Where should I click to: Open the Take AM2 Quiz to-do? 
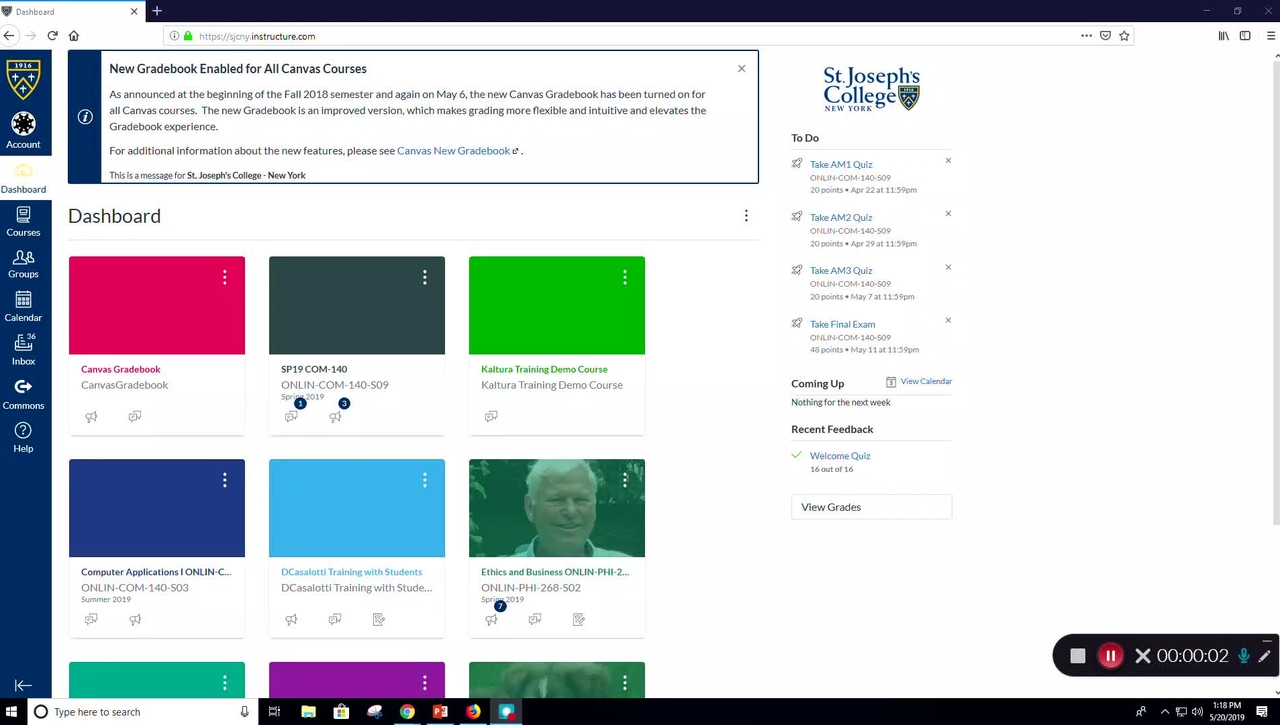(841, 217)
